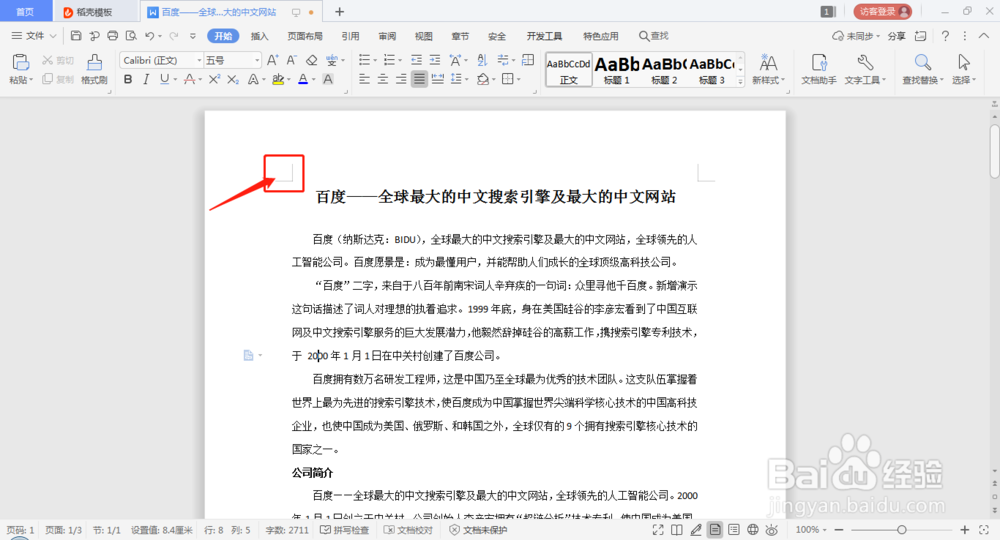Click the font color A swatch
The height and width of the screenshot is (540, 1000).
pos(303,79)
